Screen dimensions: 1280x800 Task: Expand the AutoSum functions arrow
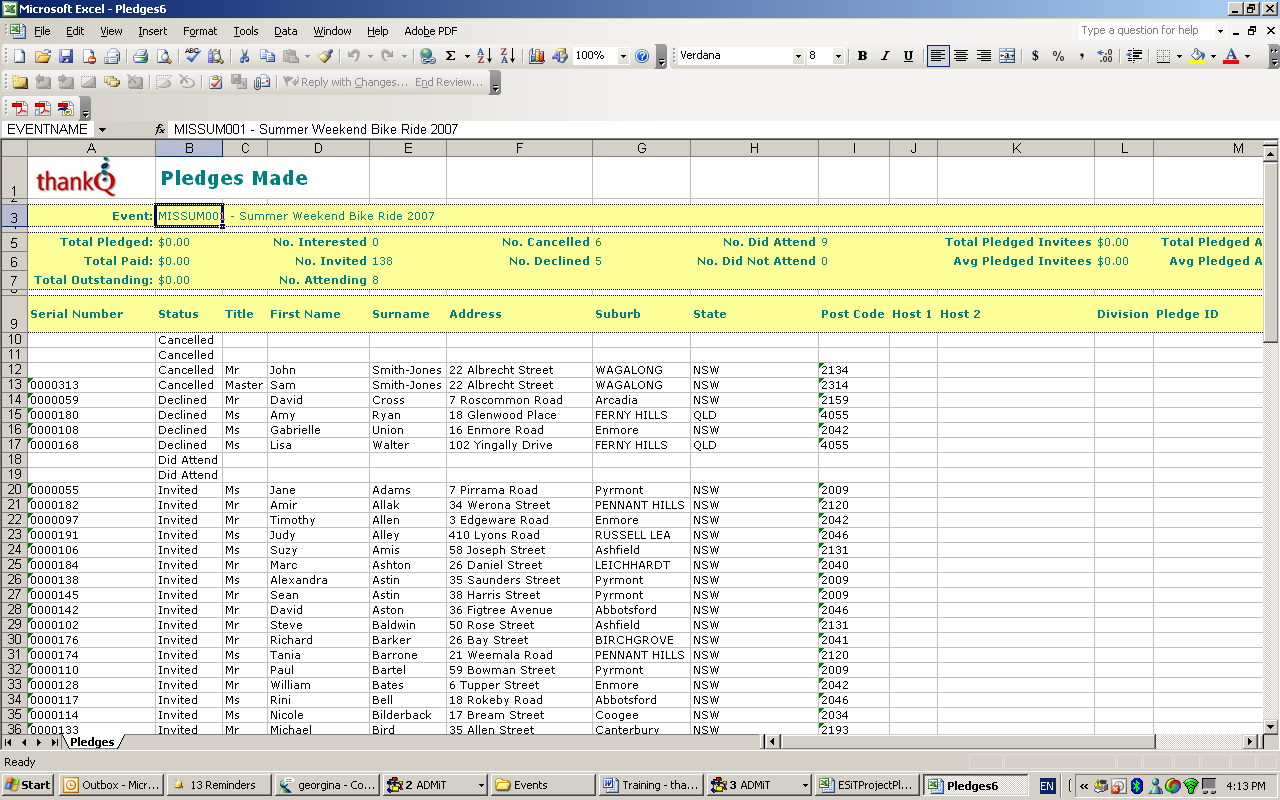tap(465, 56)
